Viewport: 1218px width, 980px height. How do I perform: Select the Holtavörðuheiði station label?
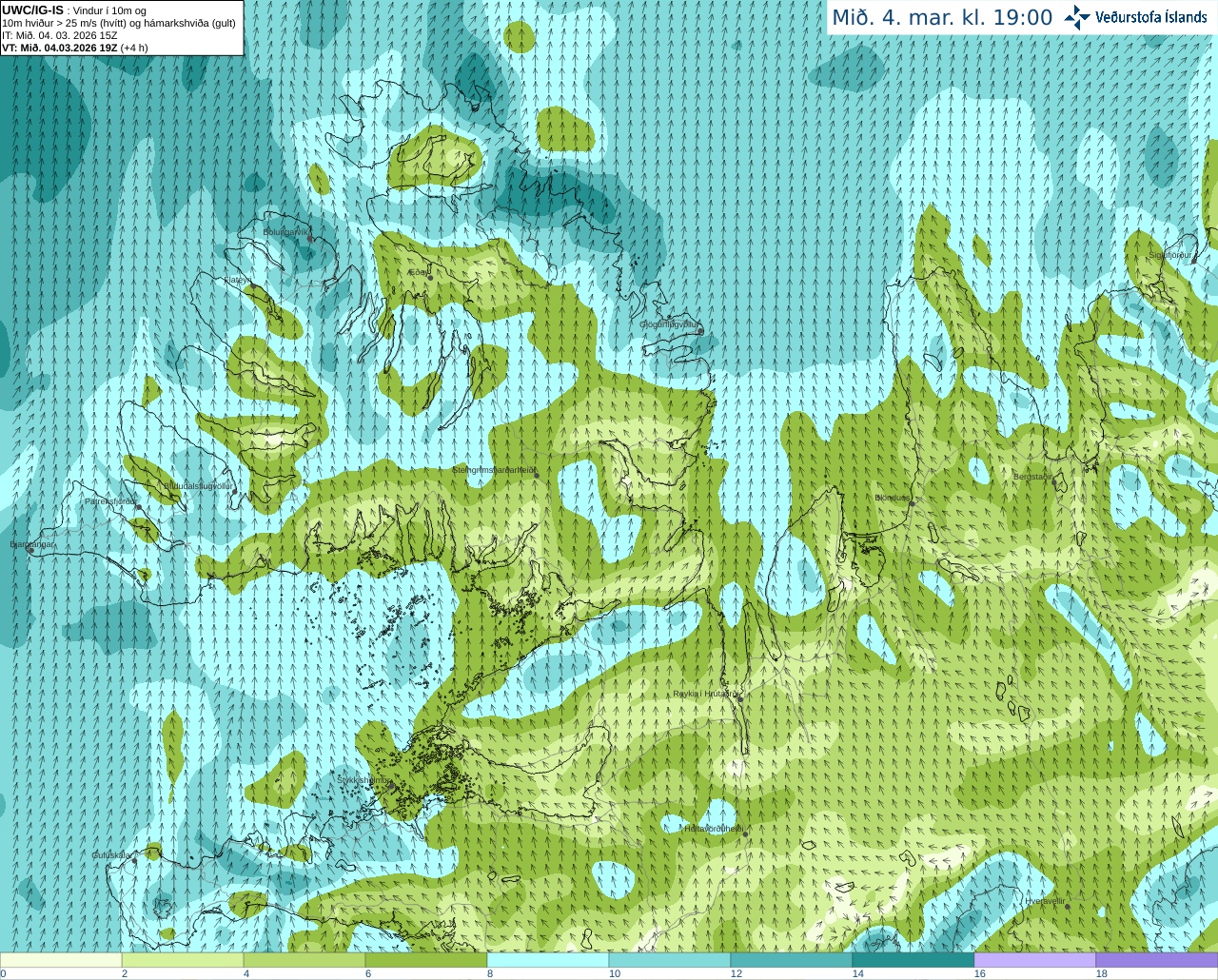(x=714, y=829)
